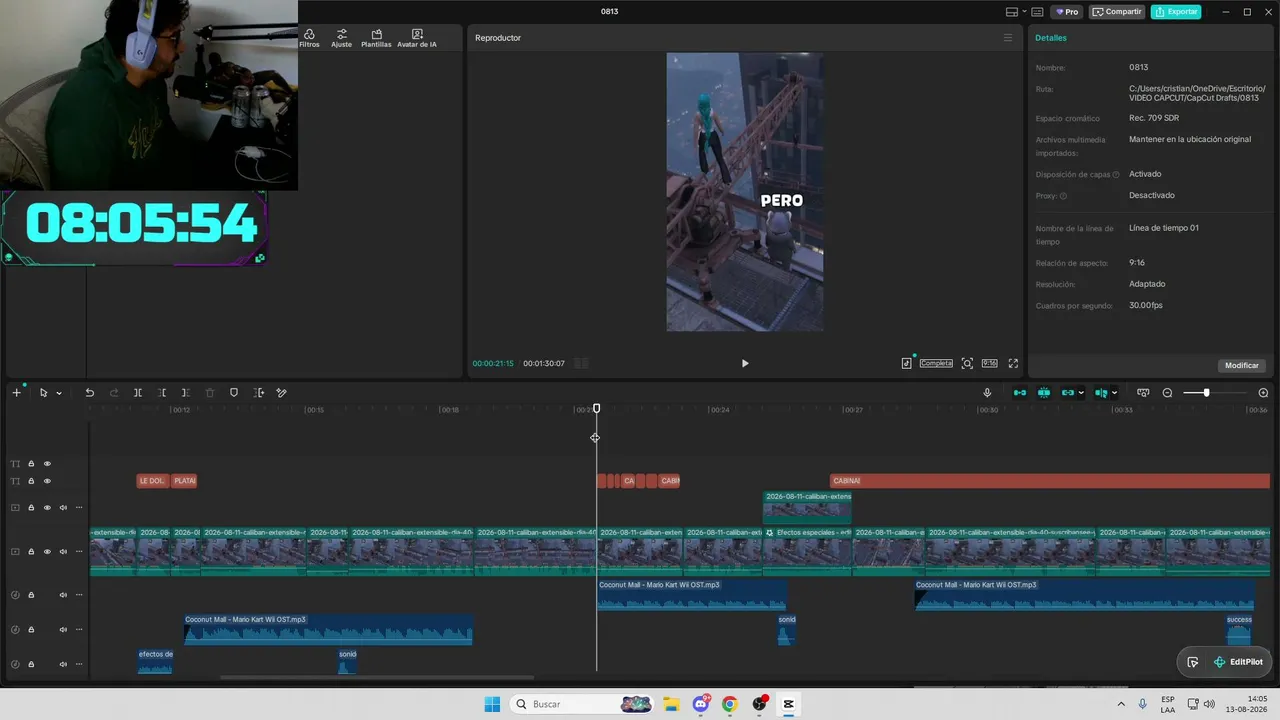This screenshot has width=1280, height=720.
Task: Click the timeline playhead marker
Action: coord(597,409)
